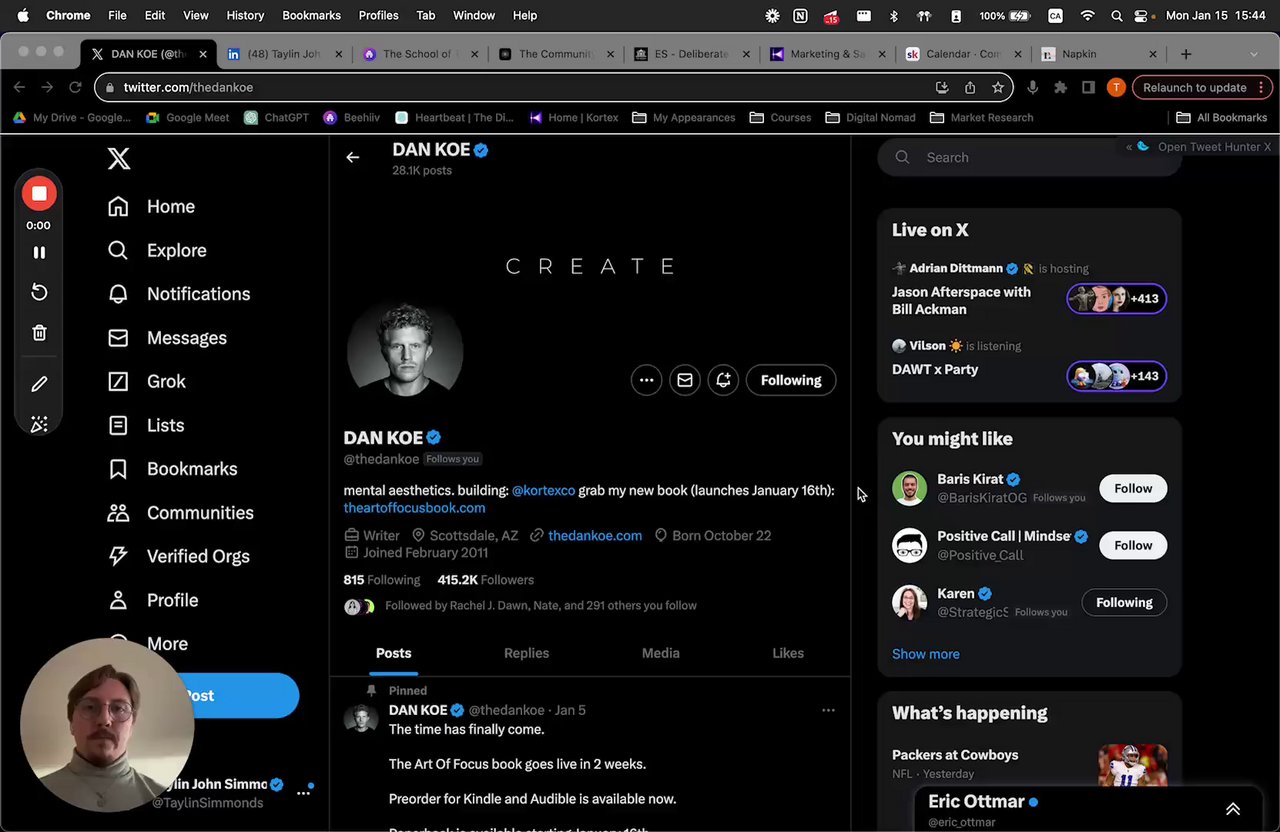View the 415.2K Followers list
Image resolution: width=1280 pixels, height=832 pixels.
point(485,580)
